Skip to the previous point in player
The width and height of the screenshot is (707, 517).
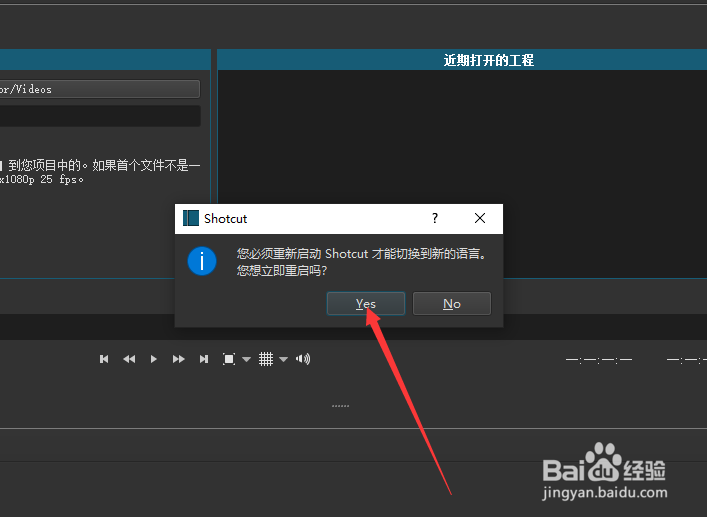coord(104,359)
